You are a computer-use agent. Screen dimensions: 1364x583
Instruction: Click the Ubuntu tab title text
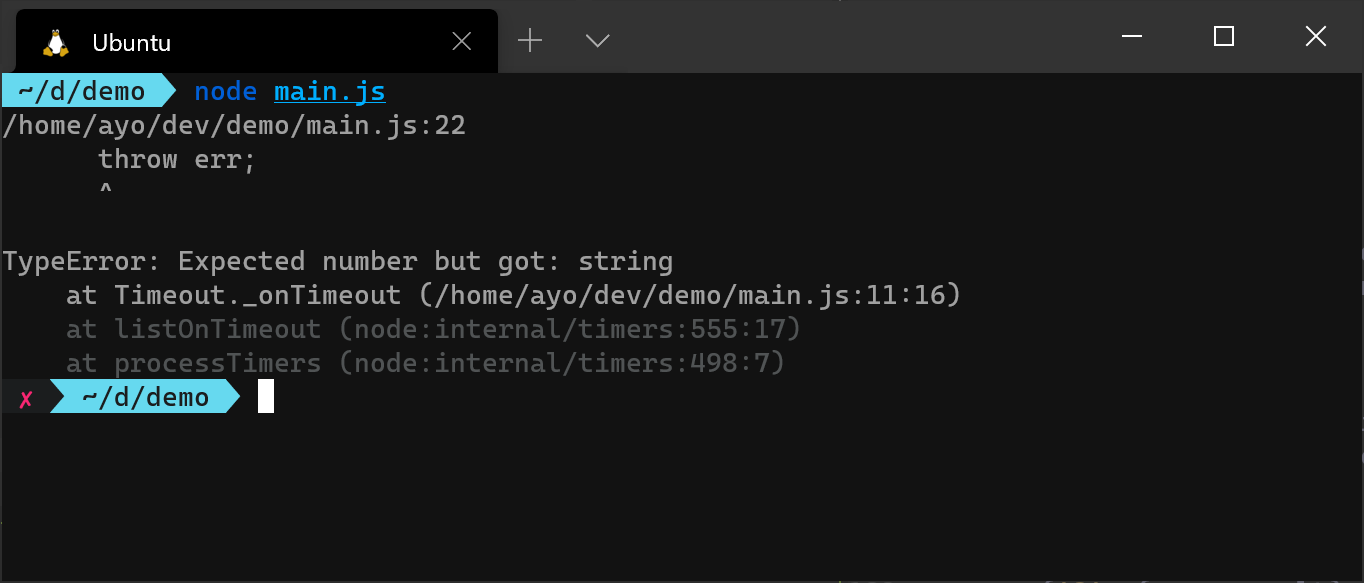tap(132, 42)
